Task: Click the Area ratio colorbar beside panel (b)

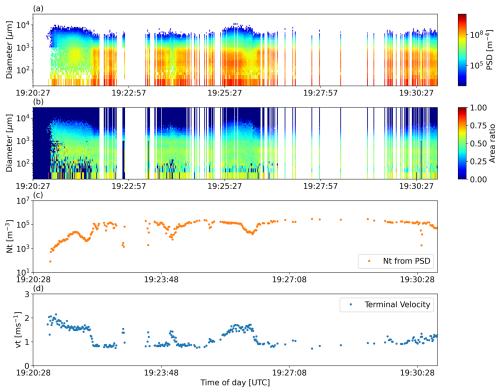Action: (462, 143)
